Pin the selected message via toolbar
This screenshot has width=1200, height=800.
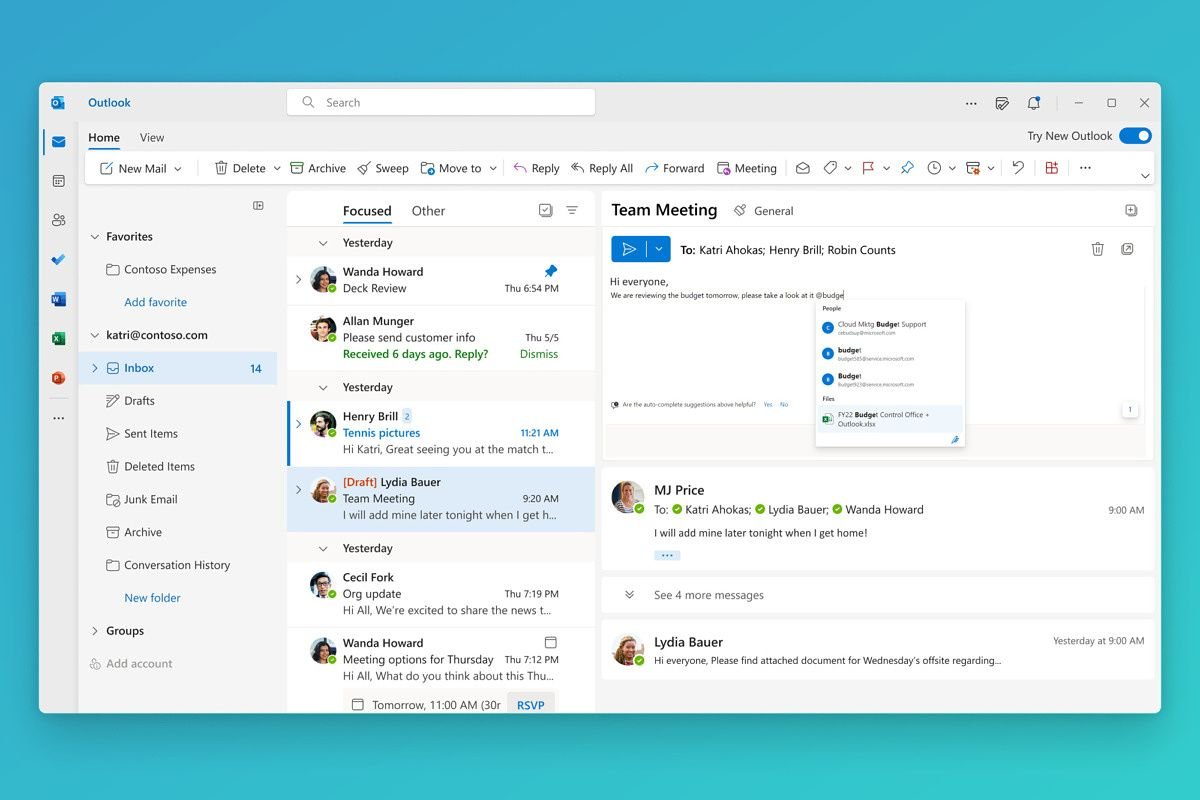(907, 168)
